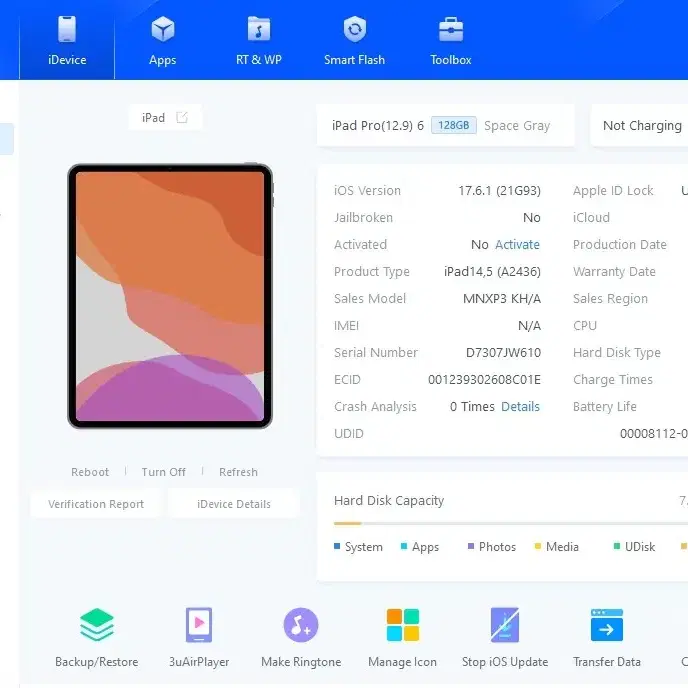Screen dimensions: 688x688
Task: Open the Toolbox tab
Action: point(451,40)
